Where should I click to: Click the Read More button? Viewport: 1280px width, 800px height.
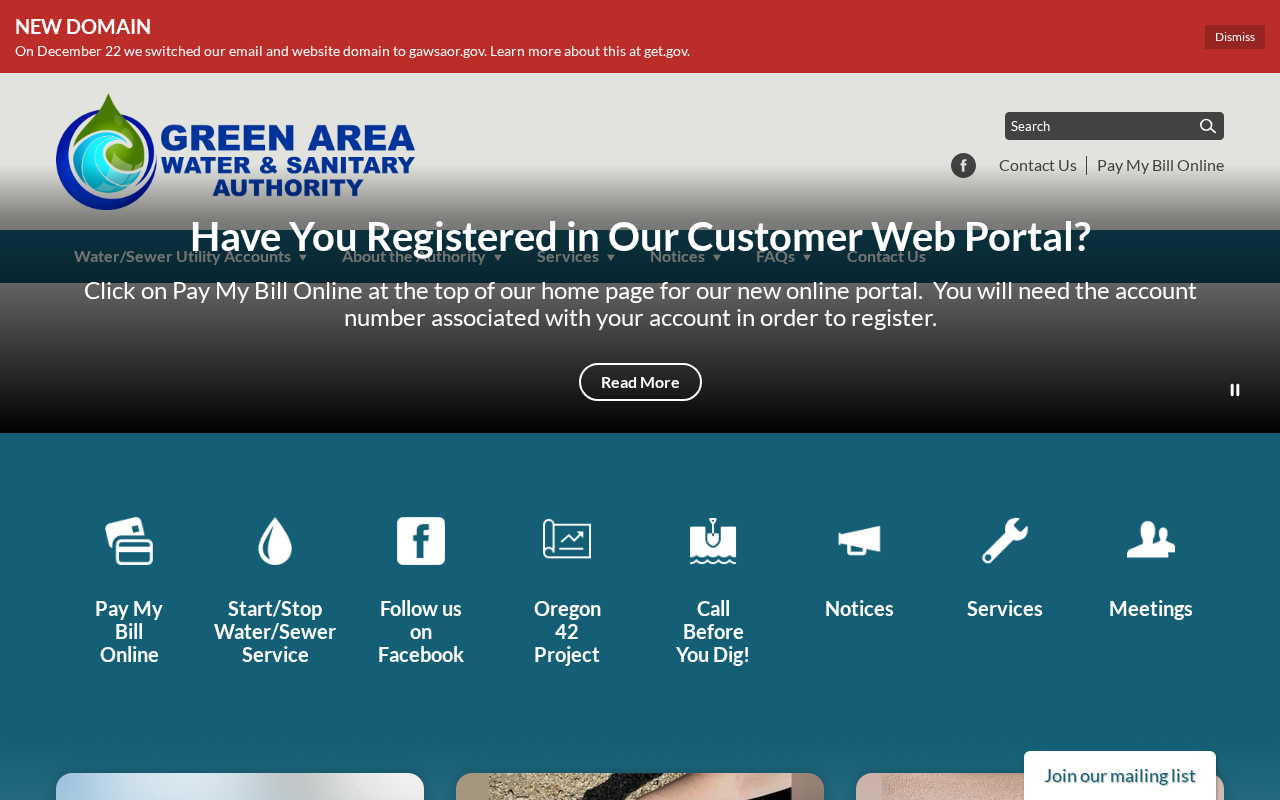pyautogui.click(x=640, y=382)
